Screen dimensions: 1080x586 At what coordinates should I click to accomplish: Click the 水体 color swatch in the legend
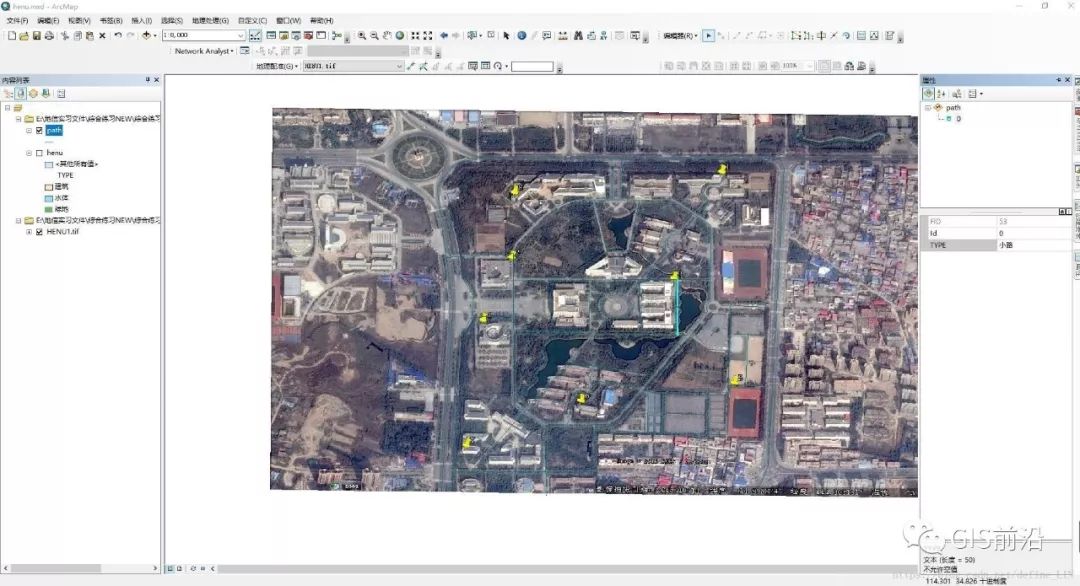pyautogui.click(x=48, y=197)
